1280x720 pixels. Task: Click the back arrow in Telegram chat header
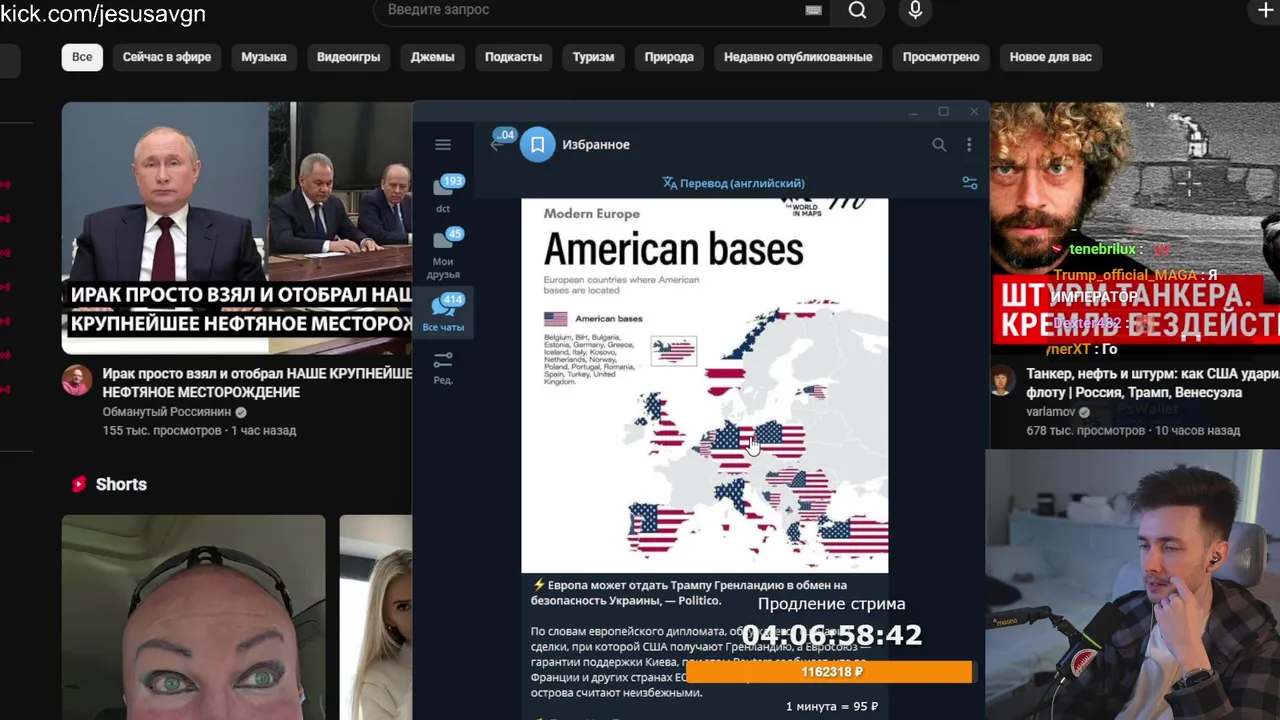[496, 145]
